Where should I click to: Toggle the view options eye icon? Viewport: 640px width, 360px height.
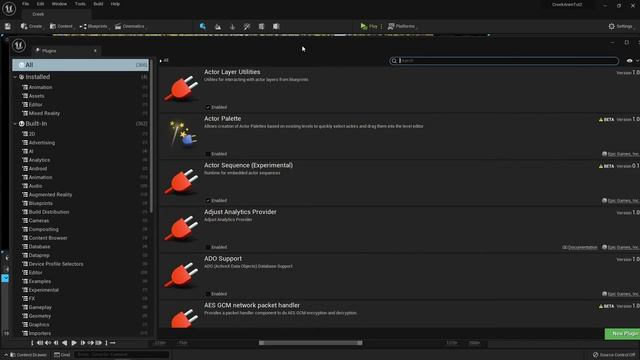pyautogui.click(x=629, y=61)
